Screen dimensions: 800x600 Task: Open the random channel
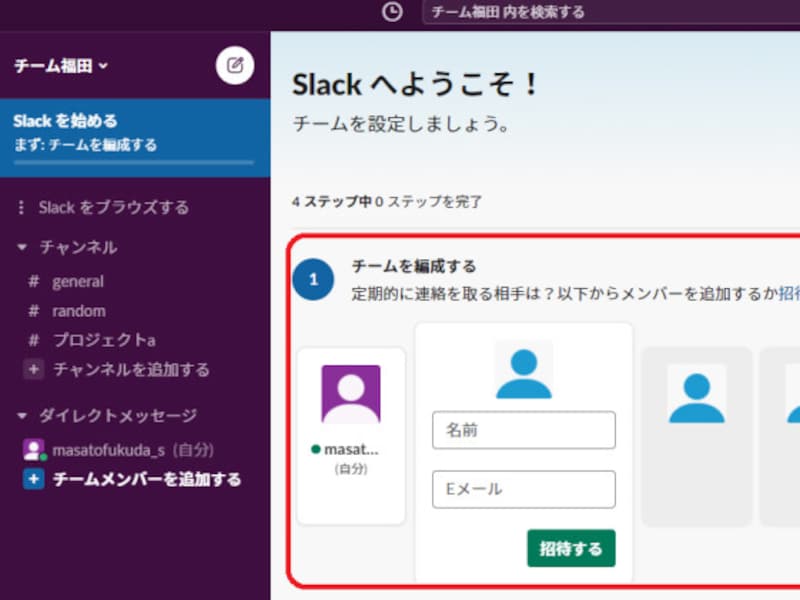(x=79, y=311)
